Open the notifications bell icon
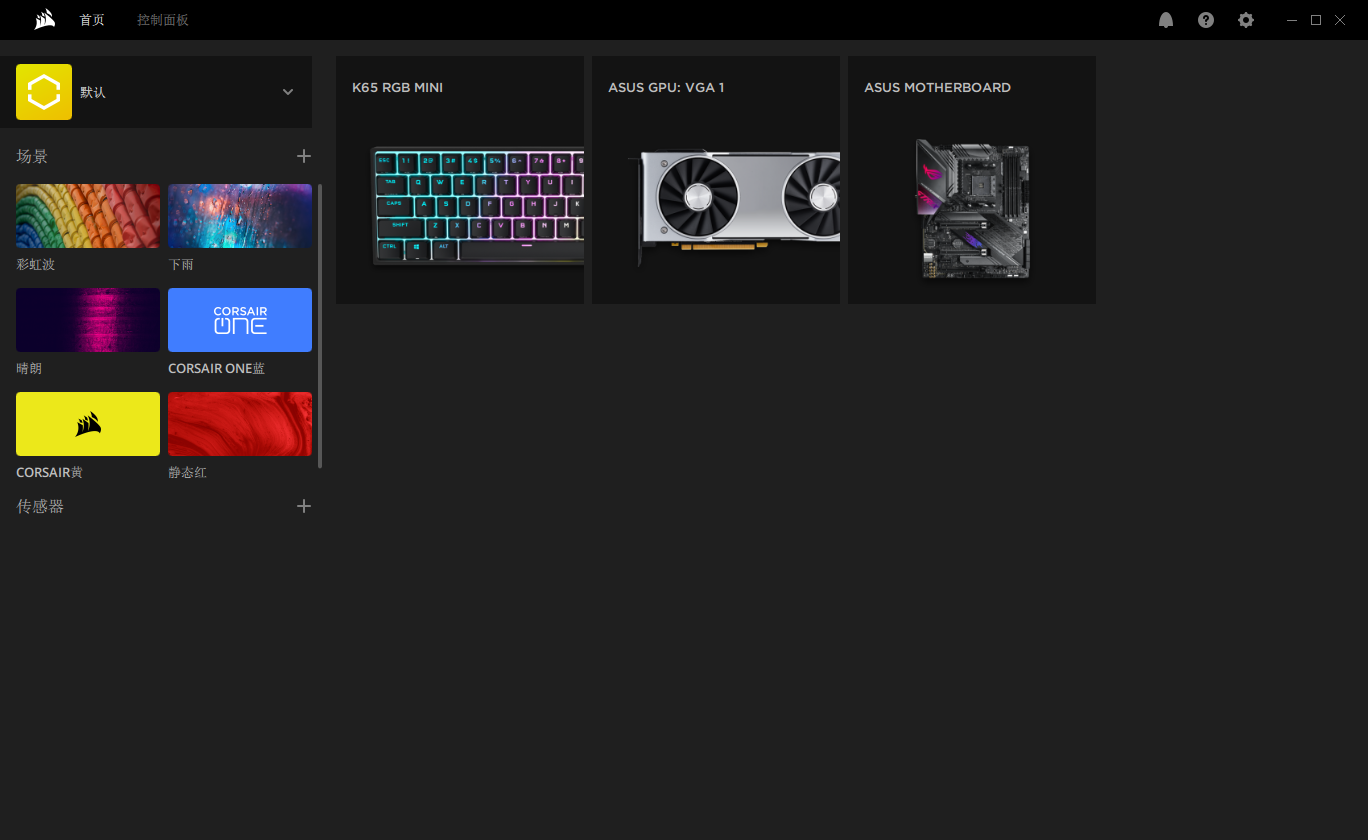Image resolution: width=1368 pixels, height=840 pixels. click(x=1166, y=20)
